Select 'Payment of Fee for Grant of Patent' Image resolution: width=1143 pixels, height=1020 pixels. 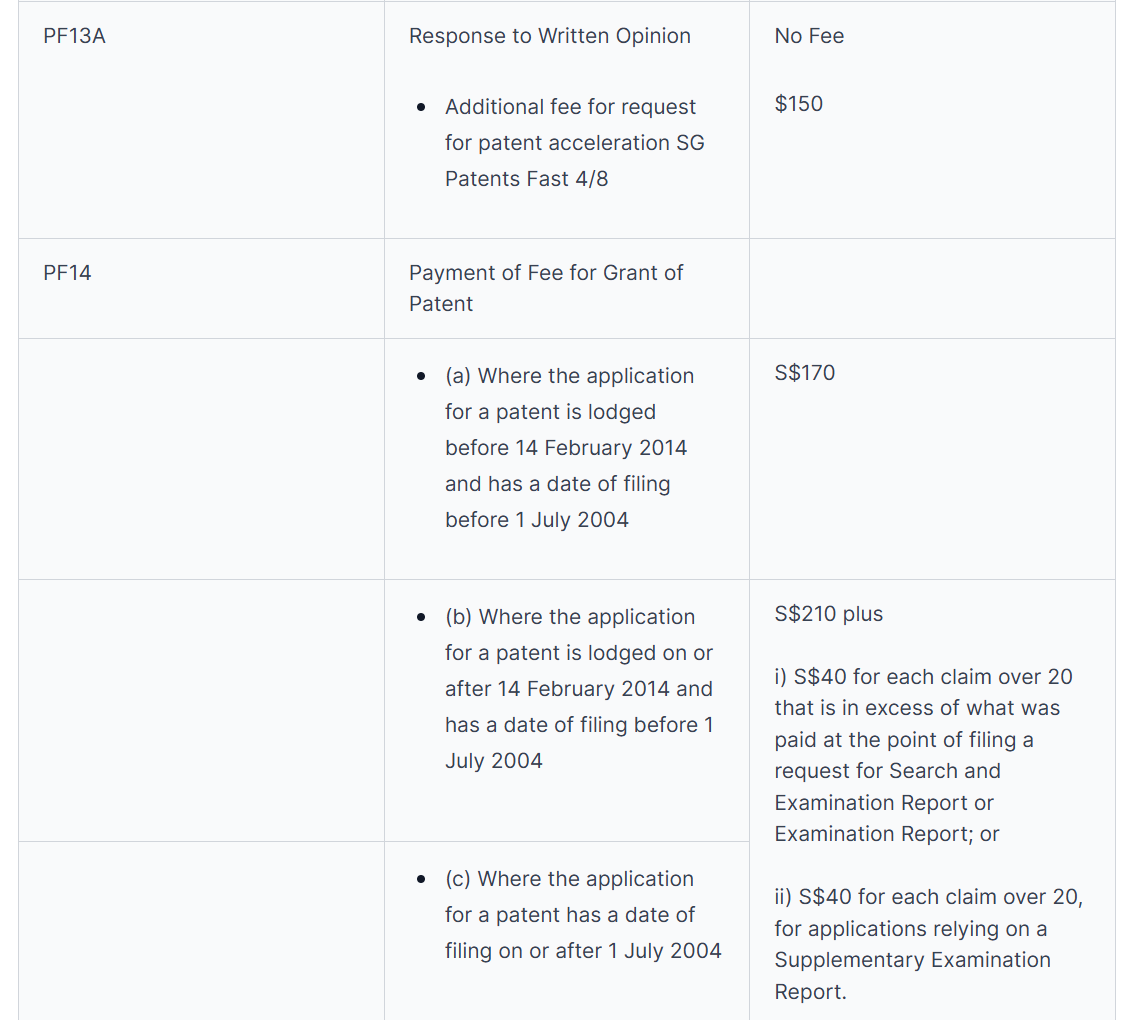(x=545, y=288)
